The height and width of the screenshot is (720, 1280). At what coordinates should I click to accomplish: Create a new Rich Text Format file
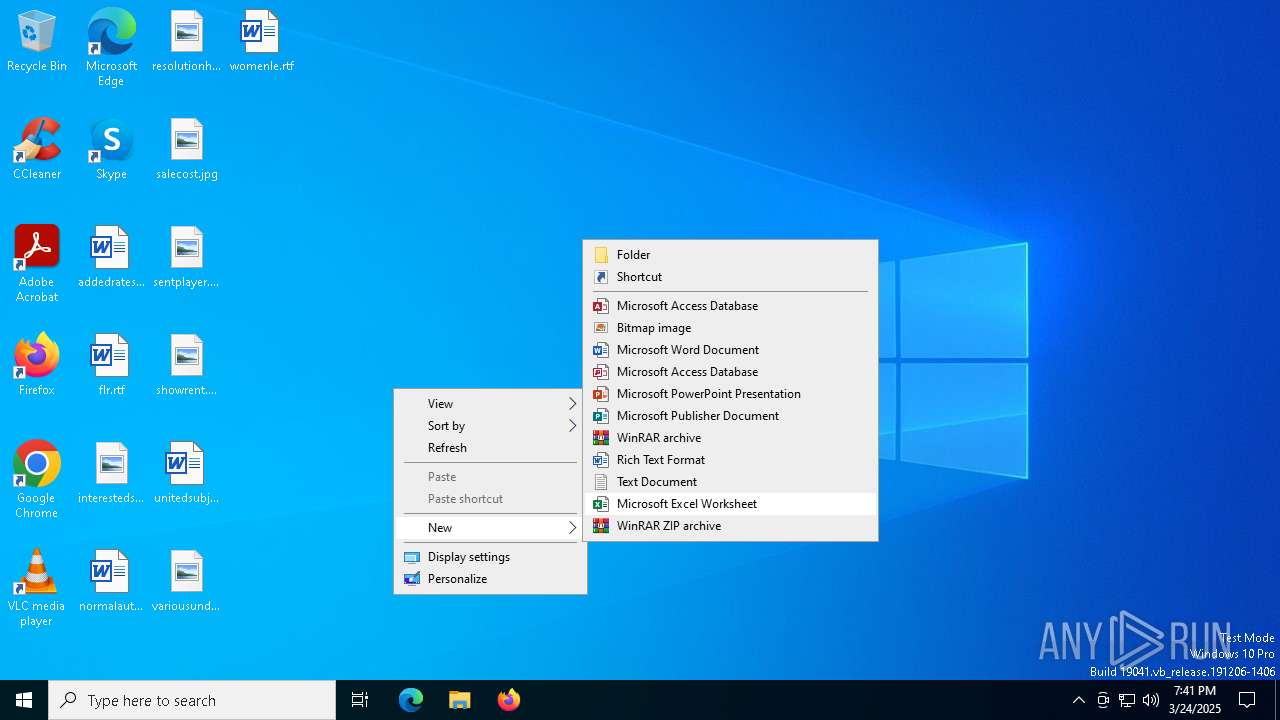tap(730, 460)
